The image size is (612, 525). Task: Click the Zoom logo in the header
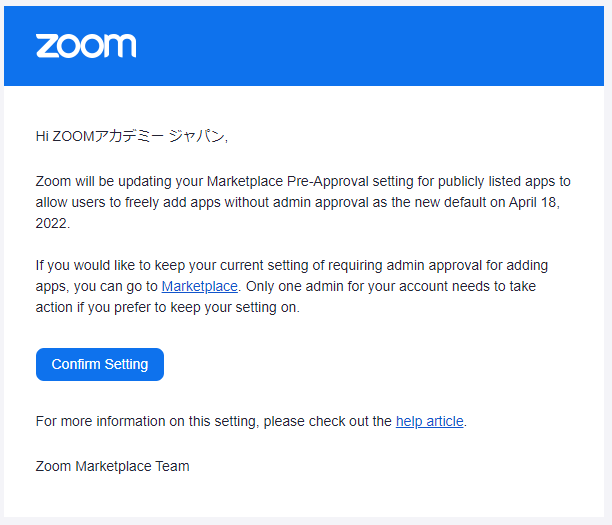tap(86, 46)
